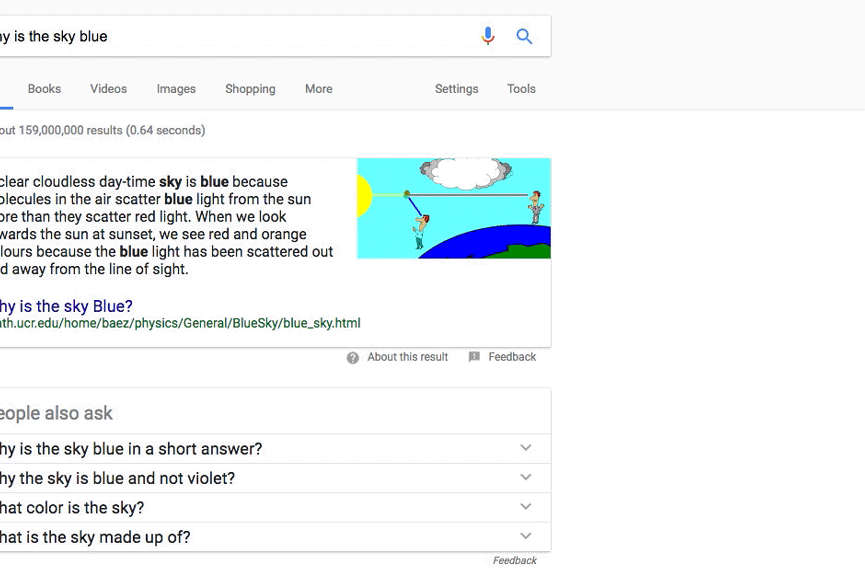Click the italic Feedback link below People also ask
Image resolution: width=865 pixels, height=576 pixels.
[515, 561]
